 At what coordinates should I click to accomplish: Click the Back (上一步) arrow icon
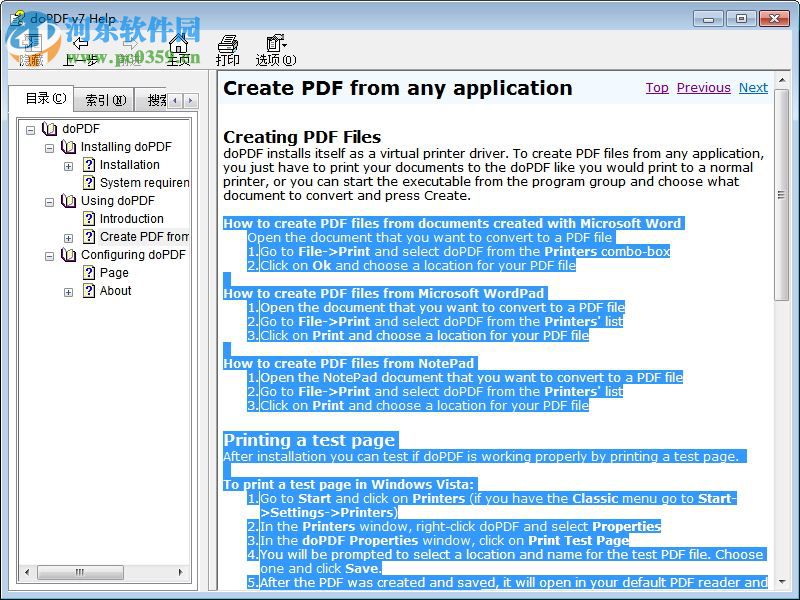80,45
